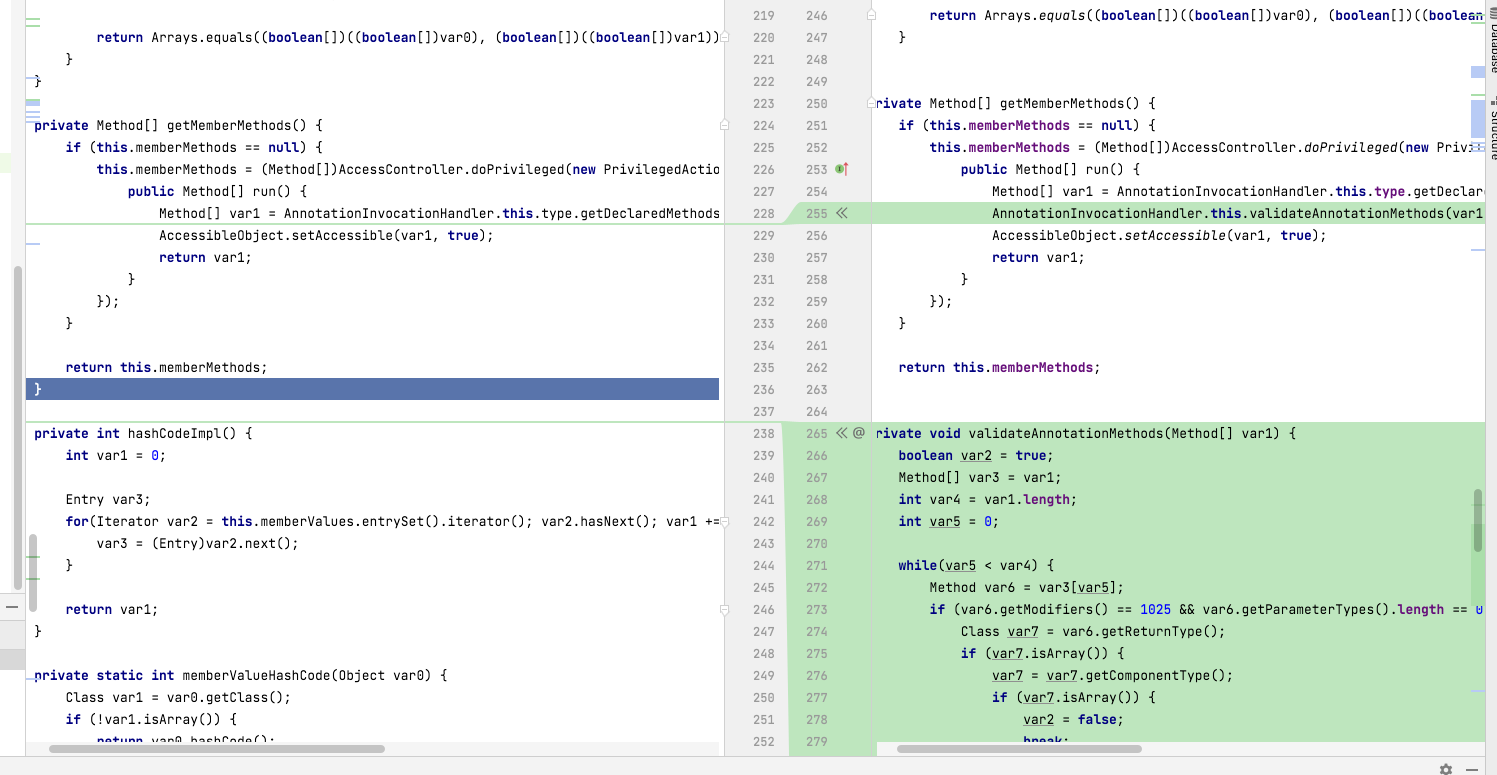Click 'AccessibleObject.setAccessible(var1, true);' in left pane
The height and width of the screenshot is (775, 1497).
pyautogui.click(x=326, y=235)
